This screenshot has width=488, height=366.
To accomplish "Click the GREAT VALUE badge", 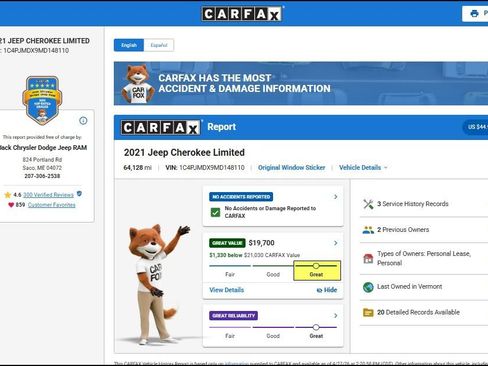I will [227, 243].
